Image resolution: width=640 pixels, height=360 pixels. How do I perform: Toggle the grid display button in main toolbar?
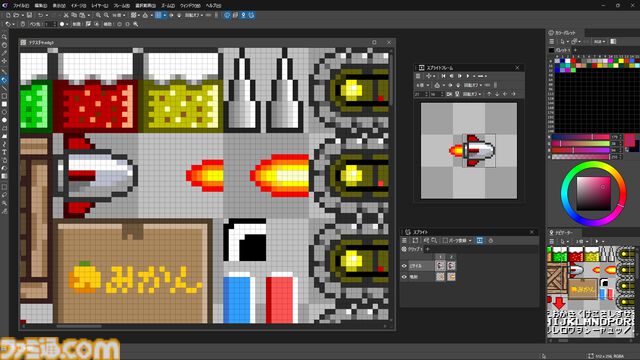[158, 15]
